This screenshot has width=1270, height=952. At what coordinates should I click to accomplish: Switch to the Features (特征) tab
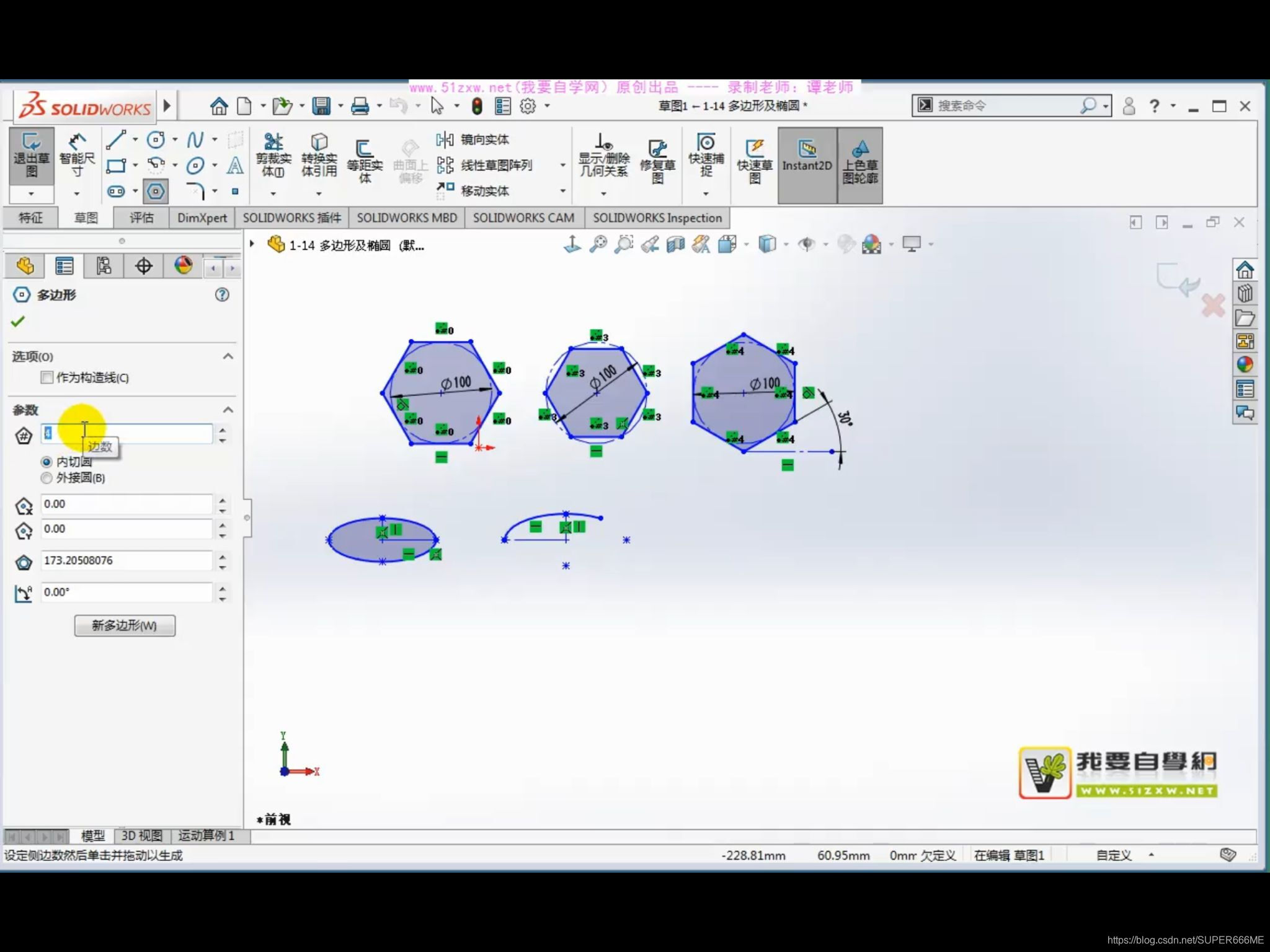pos(30,218)
